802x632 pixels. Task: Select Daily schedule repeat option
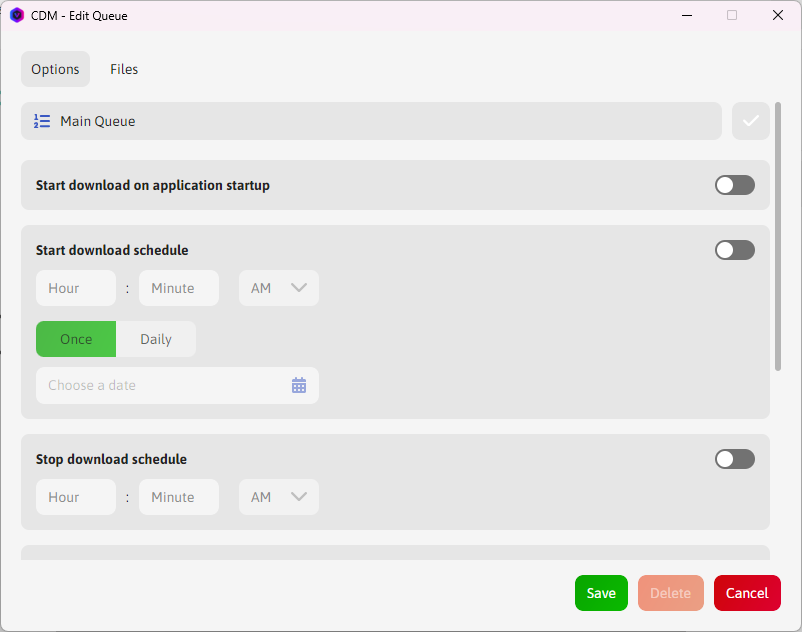coord(156,339)
